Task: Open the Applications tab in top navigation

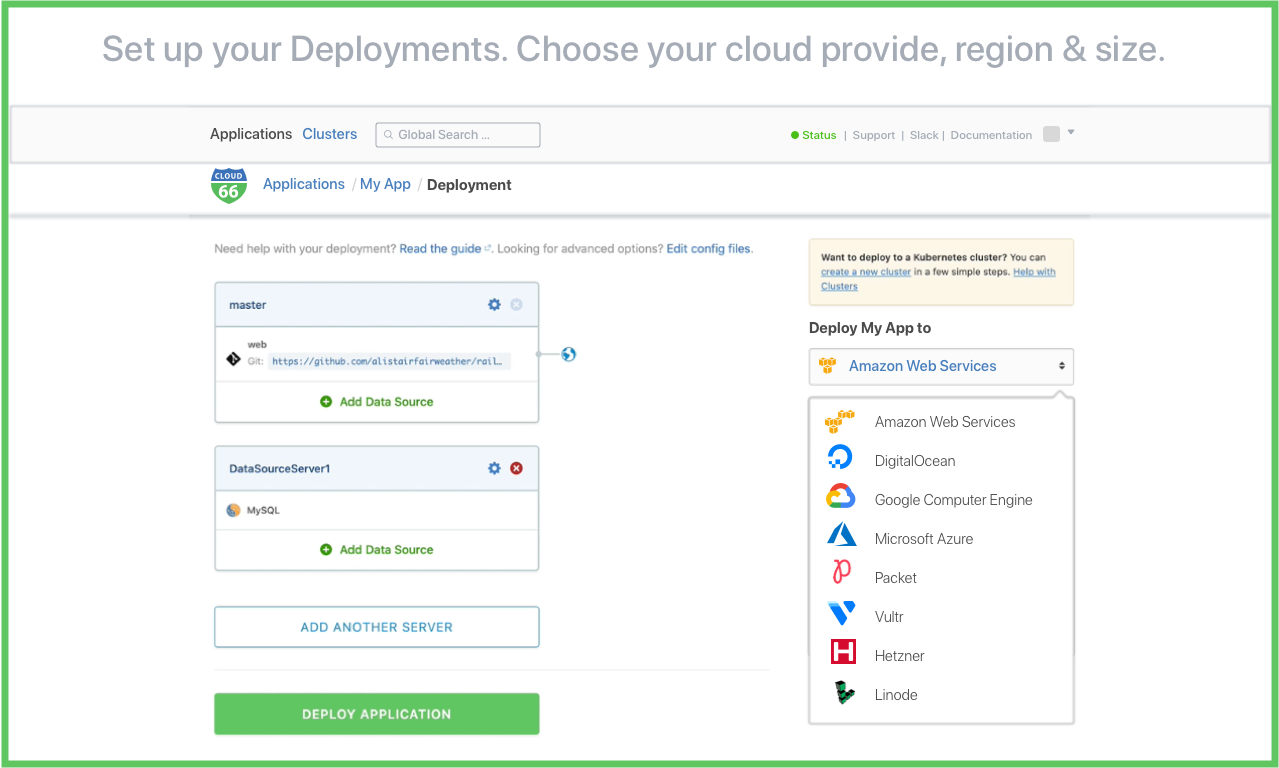Action: tap(251, 134)
